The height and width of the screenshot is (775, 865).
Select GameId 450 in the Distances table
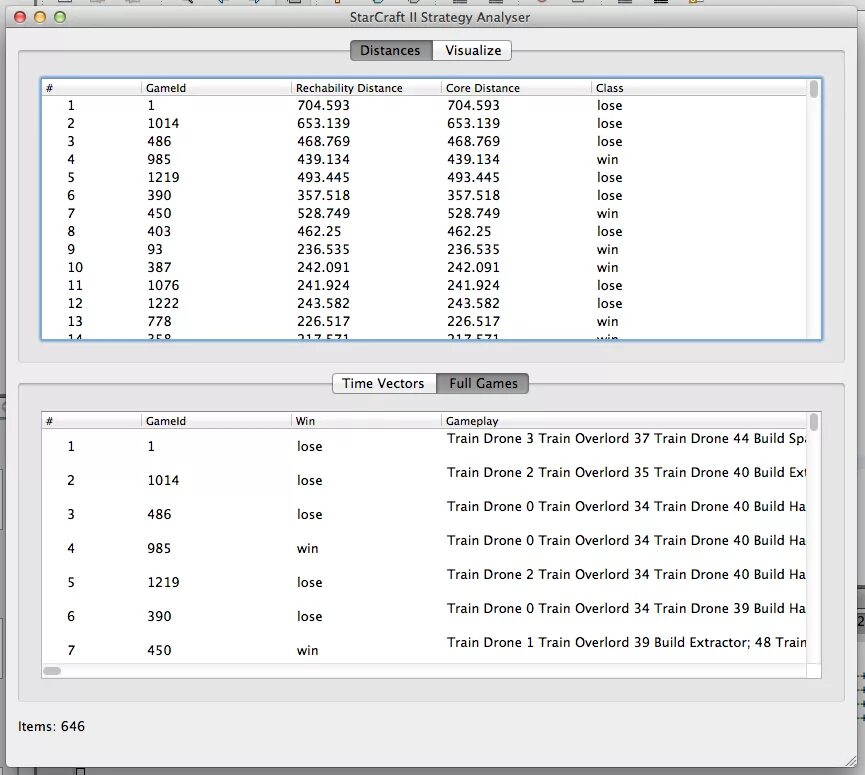click(159, 213)
